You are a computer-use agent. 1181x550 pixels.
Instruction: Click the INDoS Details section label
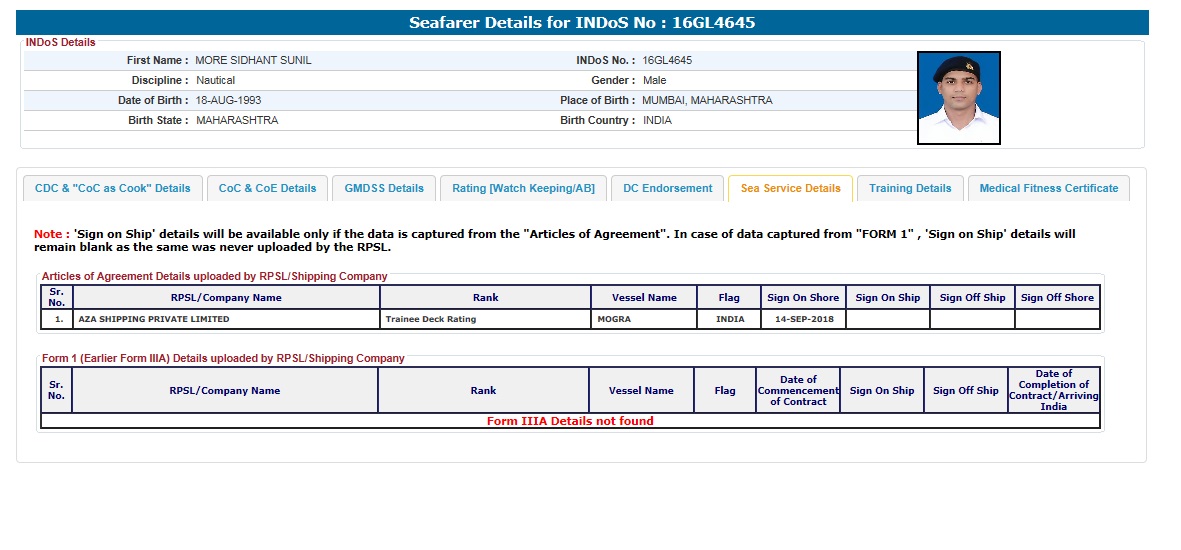[x=60, y=43]
